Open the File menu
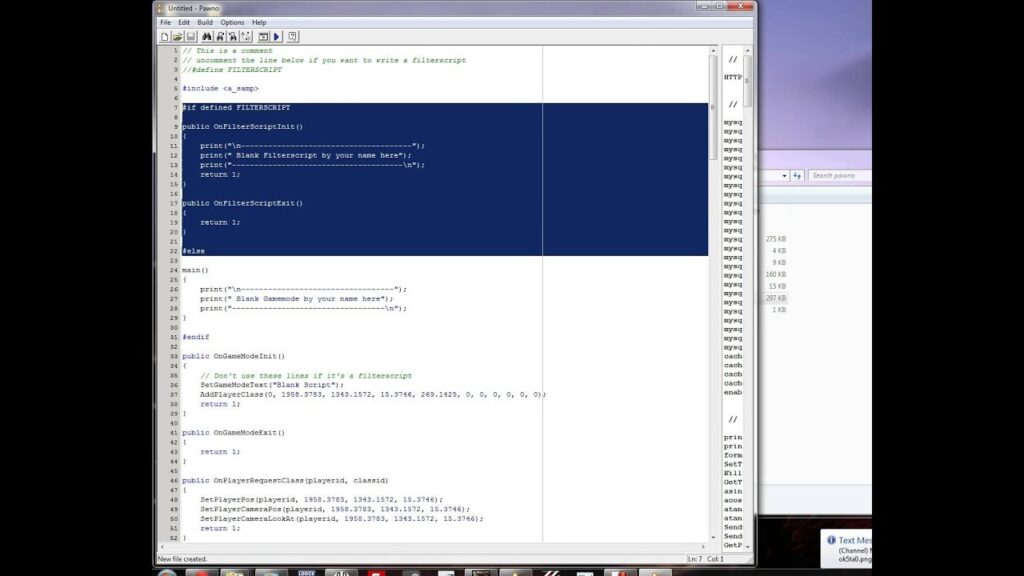1024x576 pixels. 165,22
